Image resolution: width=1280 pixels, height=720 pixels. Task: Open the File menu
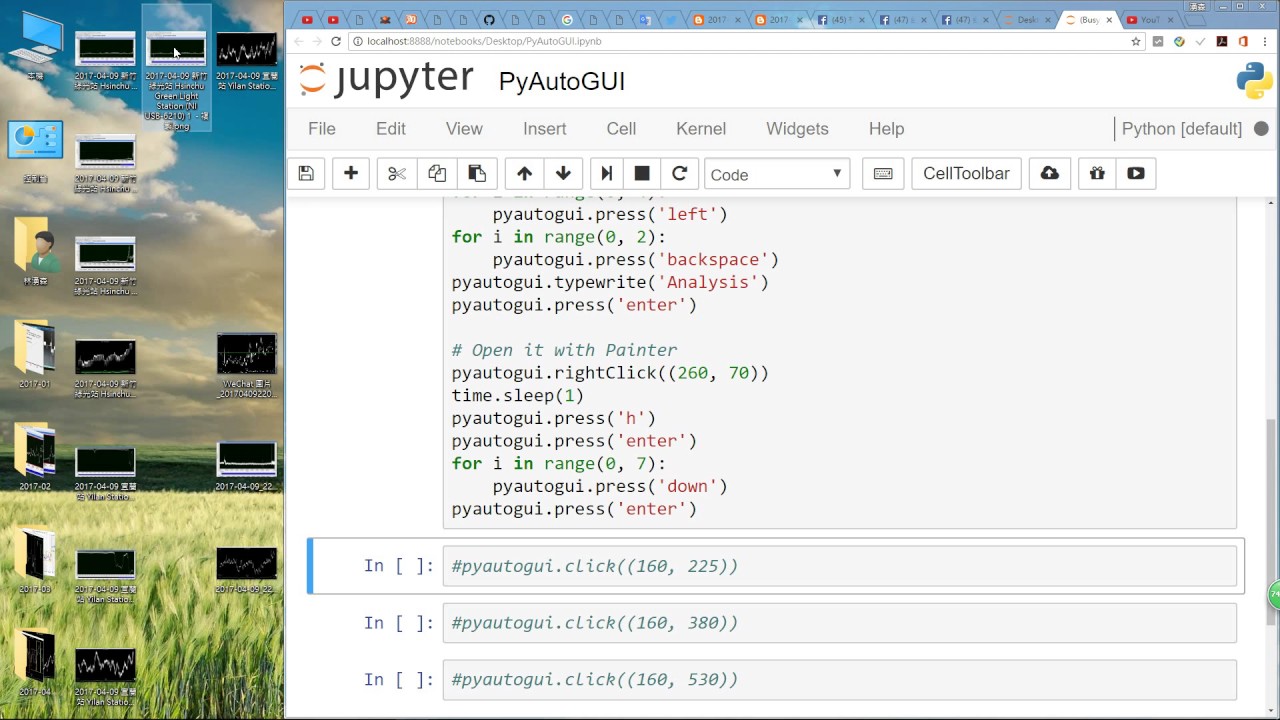pyautogui.click(x=322, y=129)
